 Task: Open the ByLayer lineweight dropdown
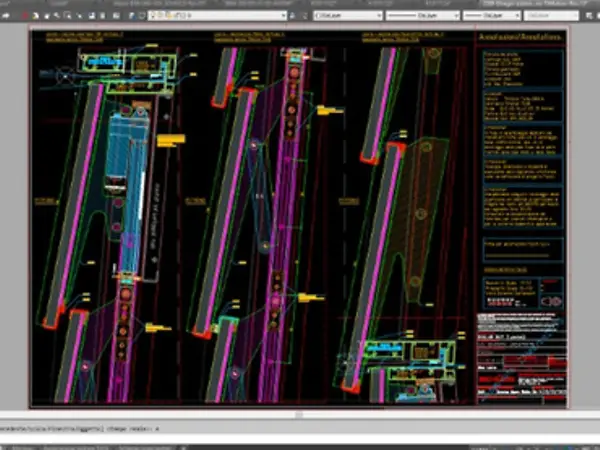click(489, 16)
